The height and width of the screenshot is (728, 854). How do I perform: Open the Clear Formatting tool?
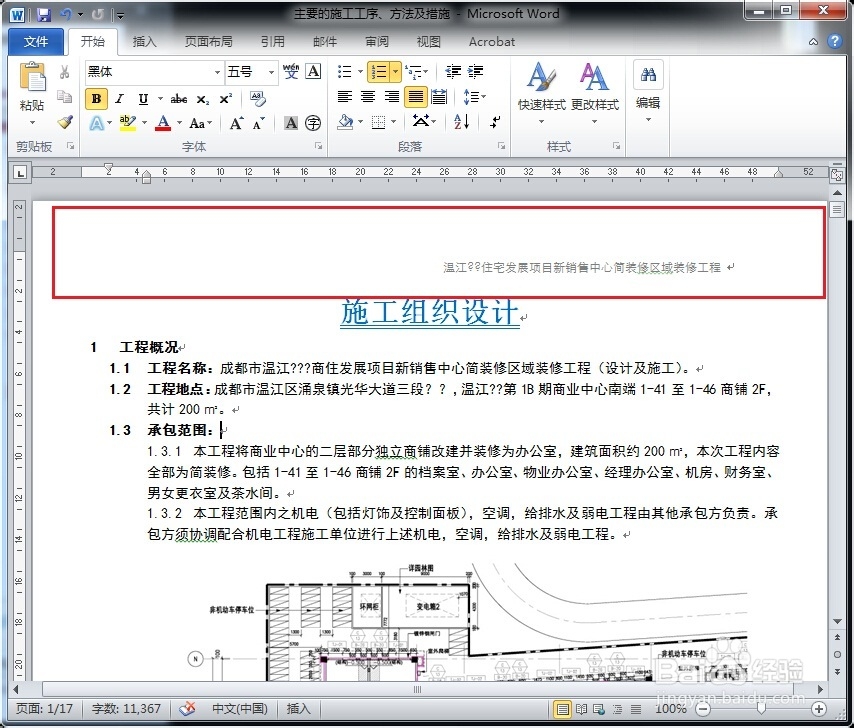click(256, 98)
